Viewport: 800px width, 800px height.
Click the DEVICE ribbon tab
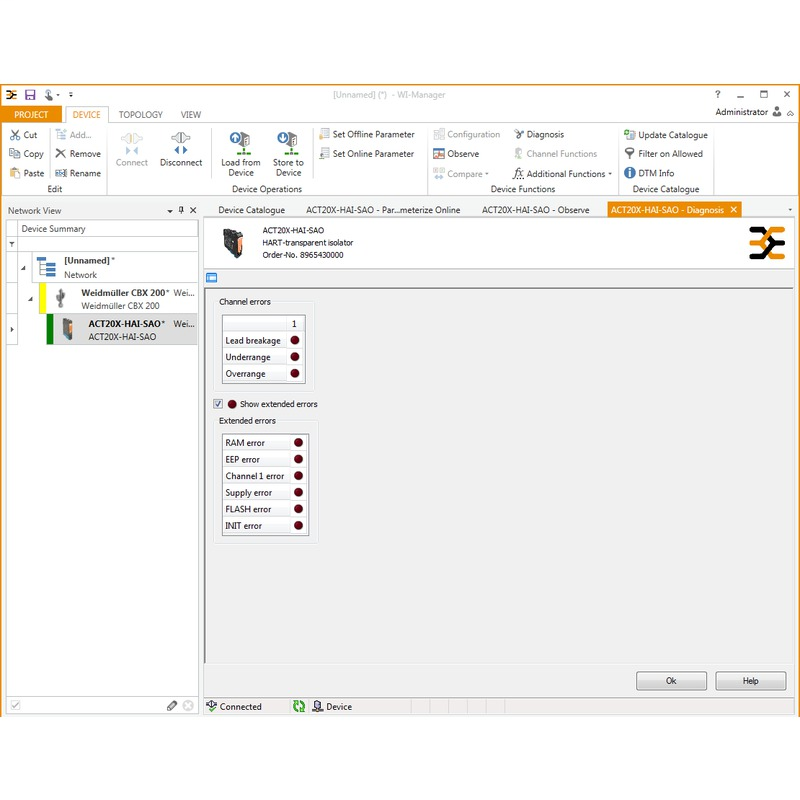[86, 115]
